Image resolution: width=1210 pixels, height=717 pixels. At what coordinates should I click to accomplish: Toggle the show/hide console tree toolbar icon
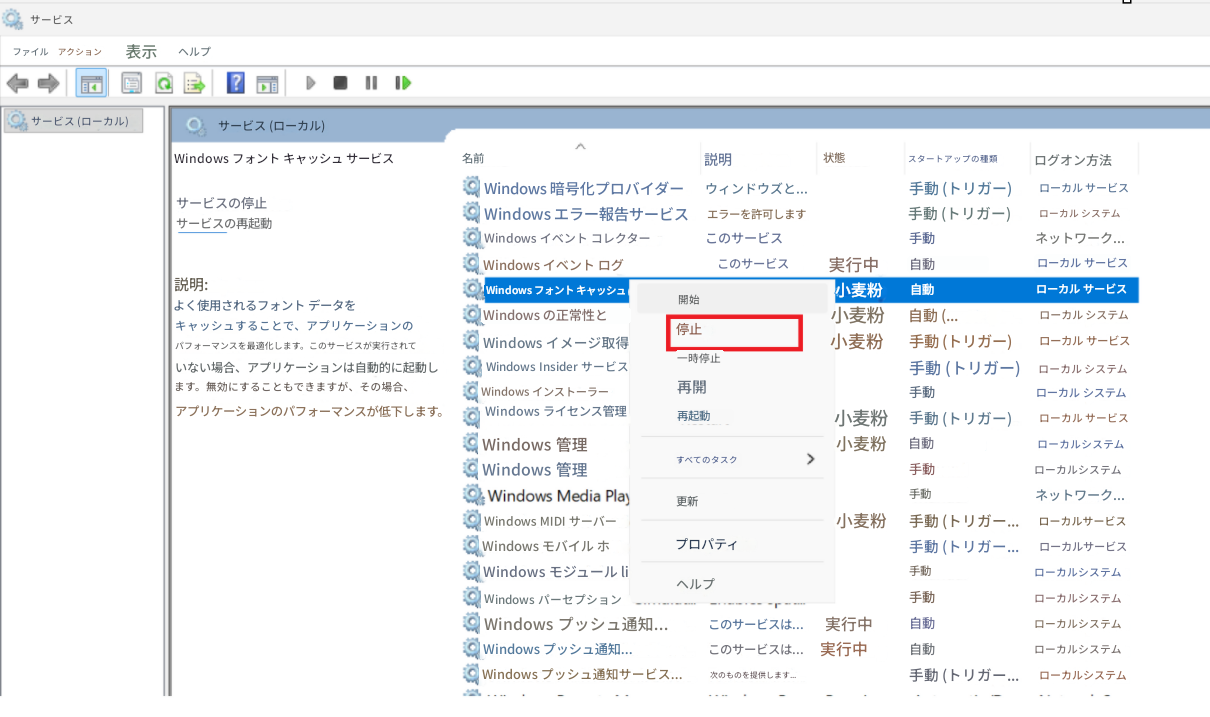[x=91, y=83]
